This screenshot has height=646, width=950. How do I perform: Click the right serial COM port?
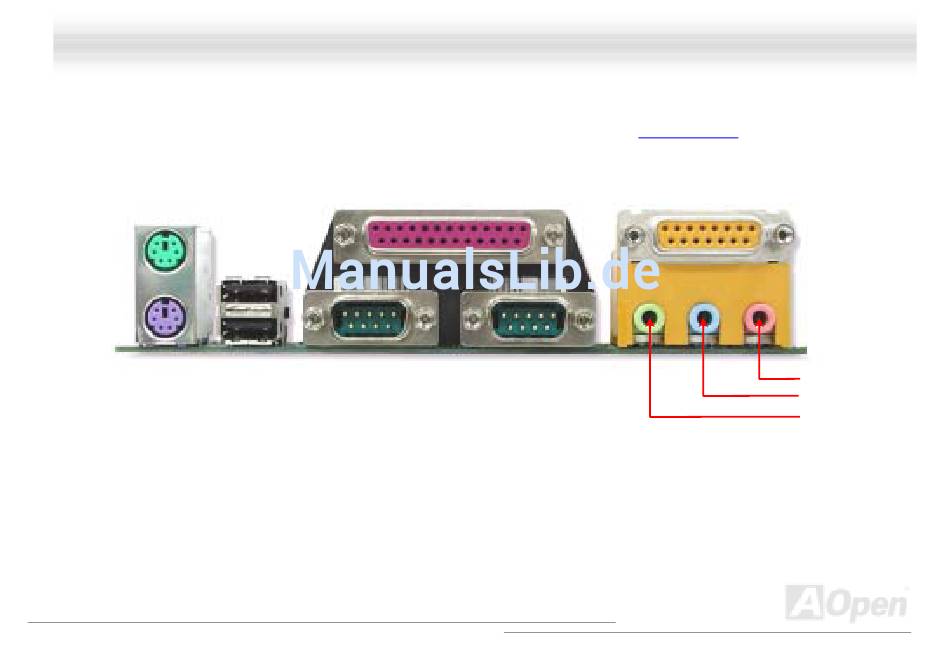tap(528, 319)
